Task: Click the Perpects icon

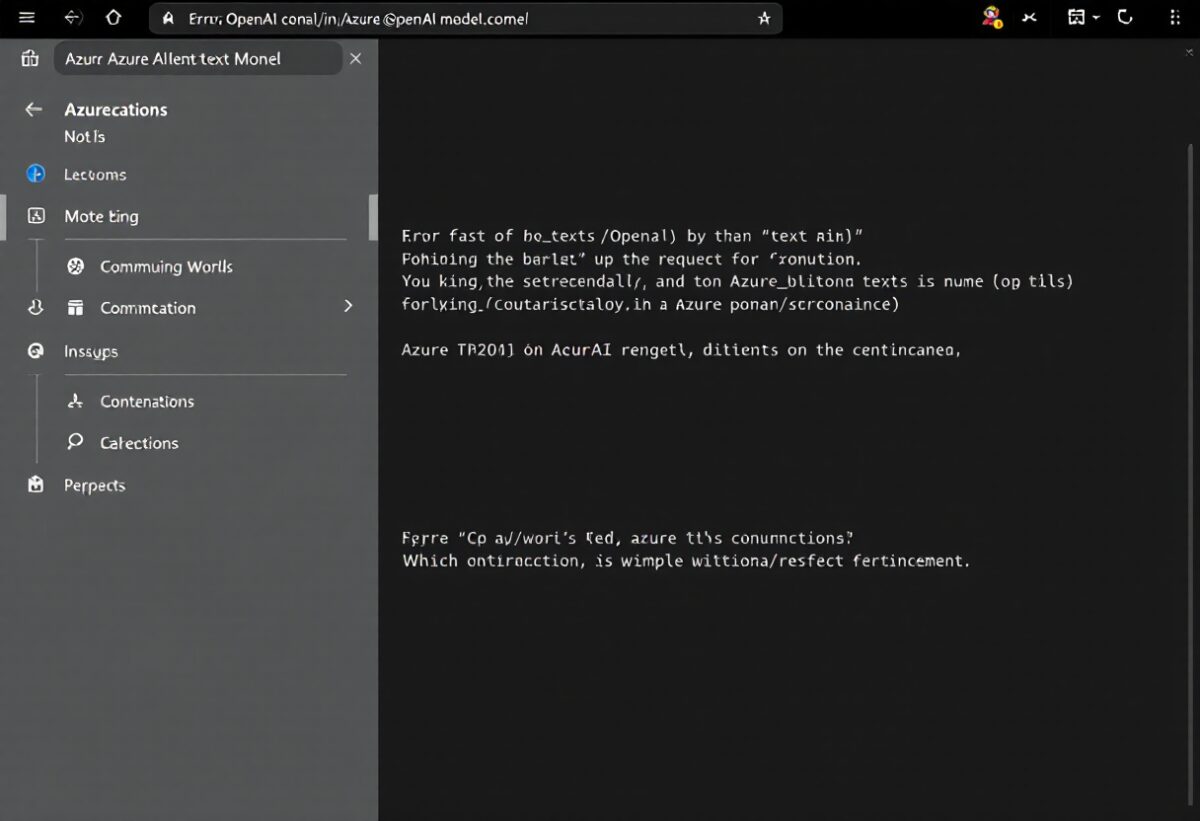Action: pyautogui.click(x=36, y=485)
